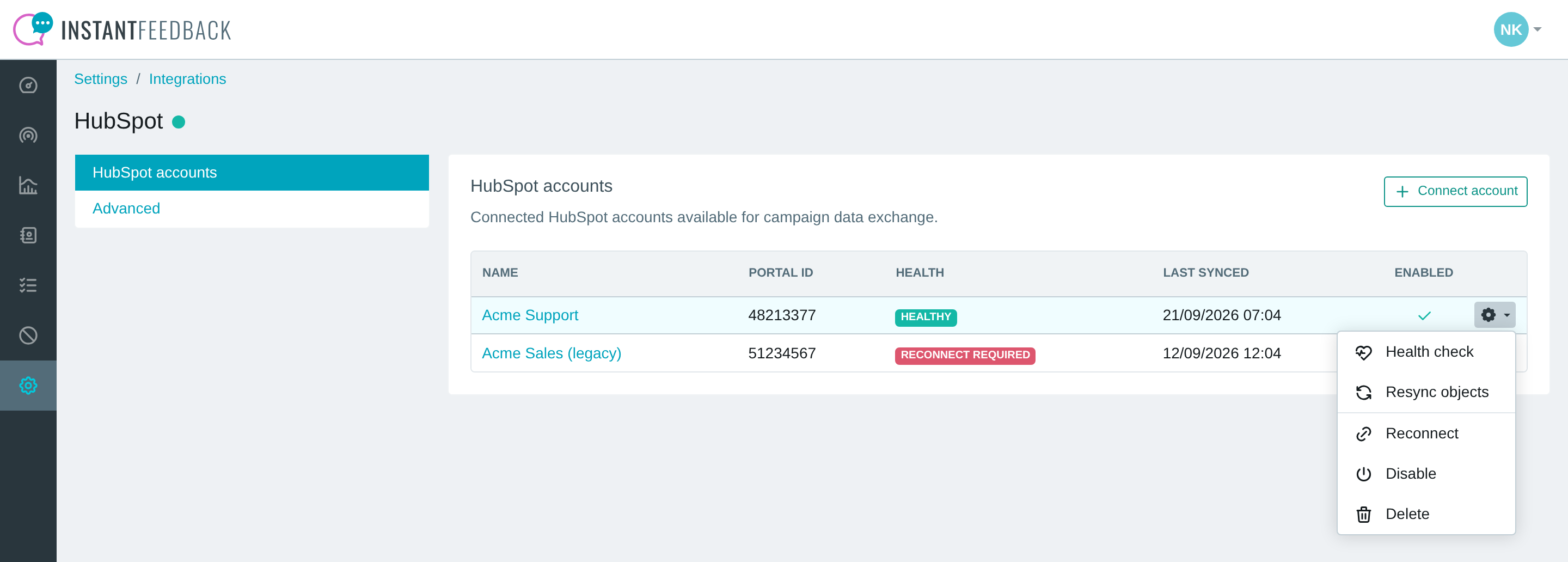Click the HubSpot page heading
The width and height of the screenshot is (1568, 562).
119,120
